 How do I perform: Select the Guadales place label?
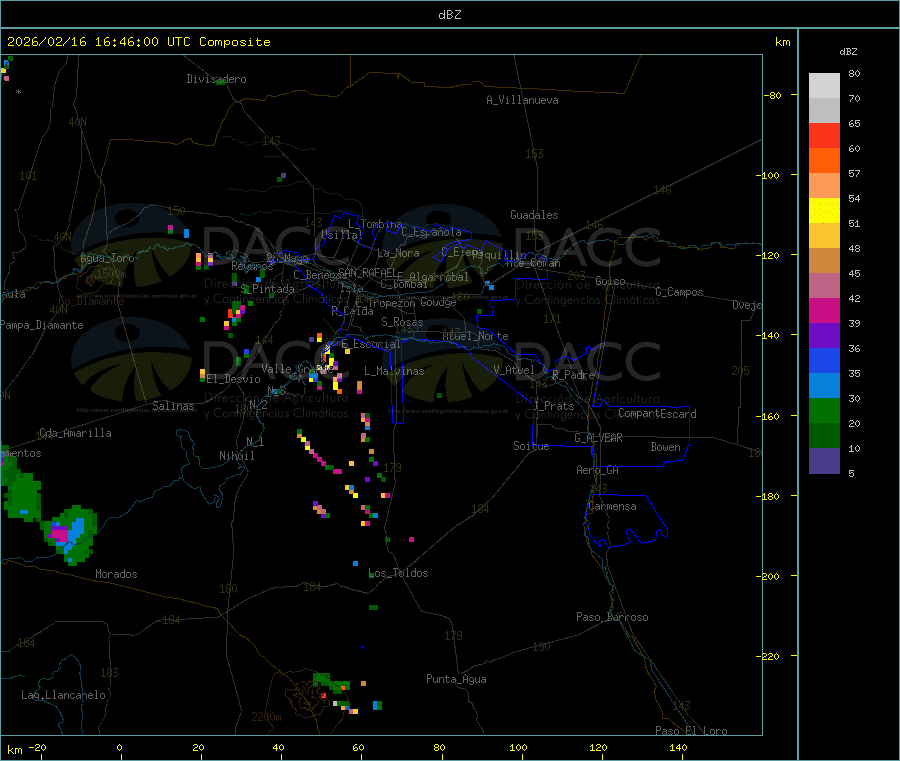tap(534, 215)
